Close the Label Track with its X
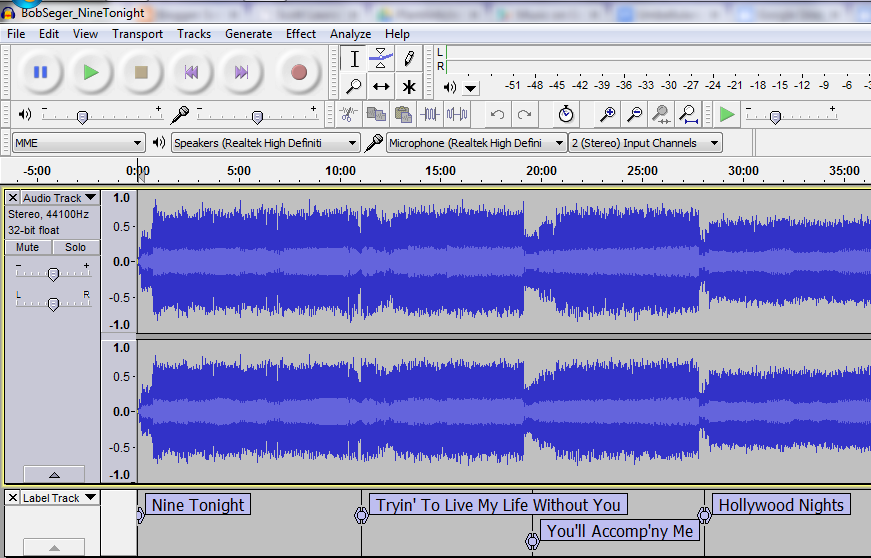Viewport: 871px width, 558px height. pos(13,498)
